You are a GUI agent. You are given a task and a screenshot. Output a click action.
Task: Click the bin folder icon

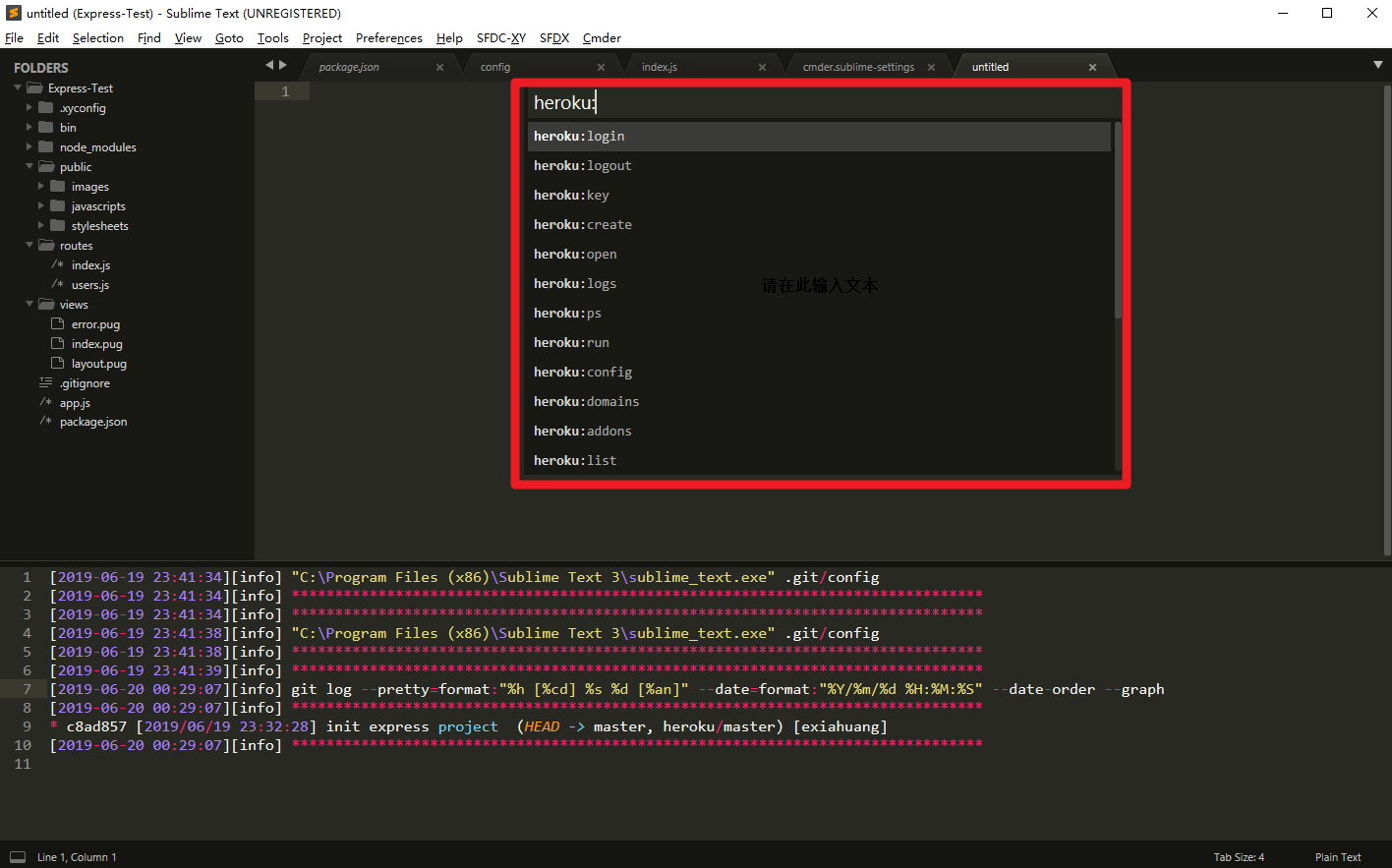pyautogui.click(x=46, y=127)
